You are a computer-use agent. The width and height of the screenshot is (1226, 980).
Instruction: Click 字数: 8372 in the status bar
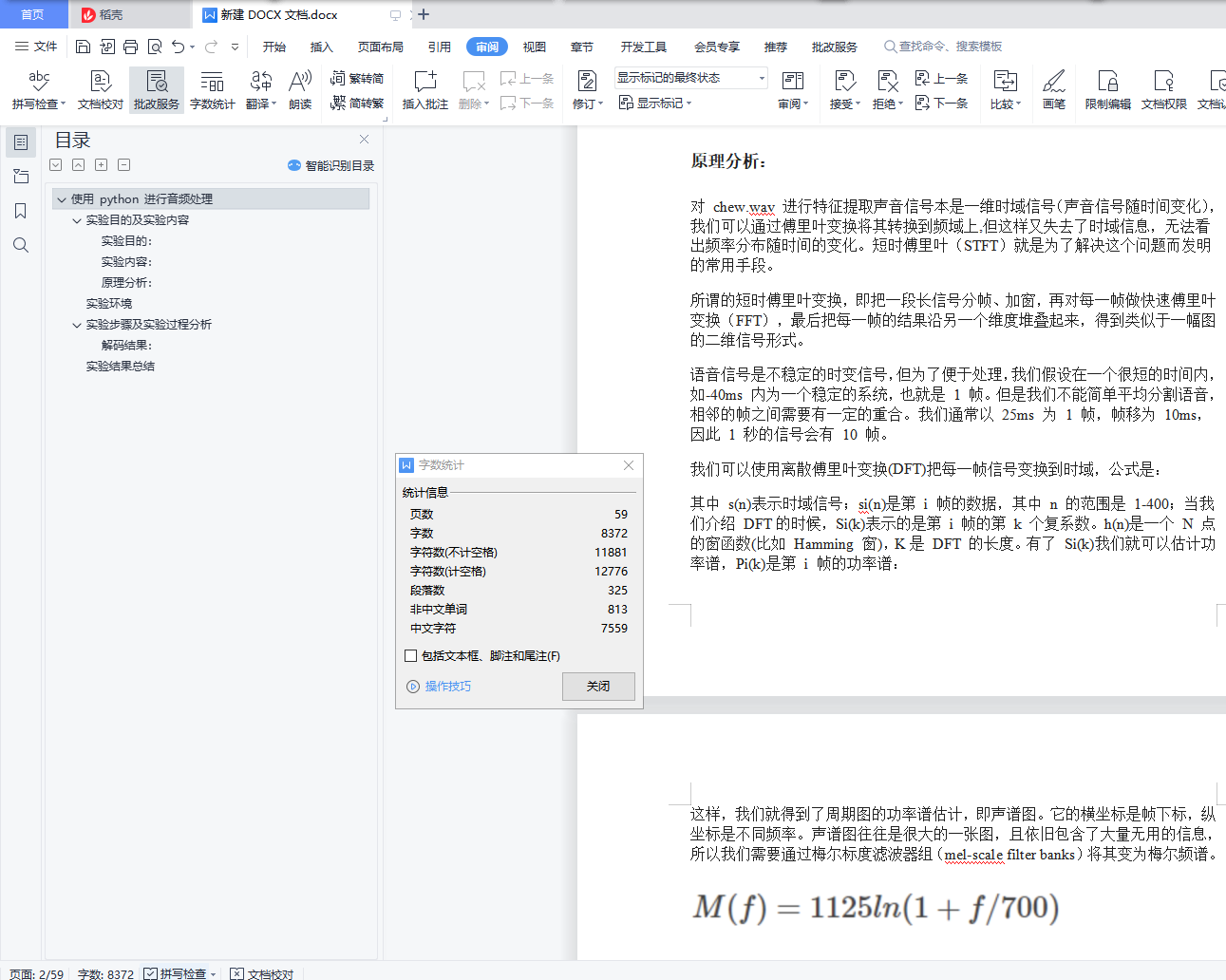105,973
